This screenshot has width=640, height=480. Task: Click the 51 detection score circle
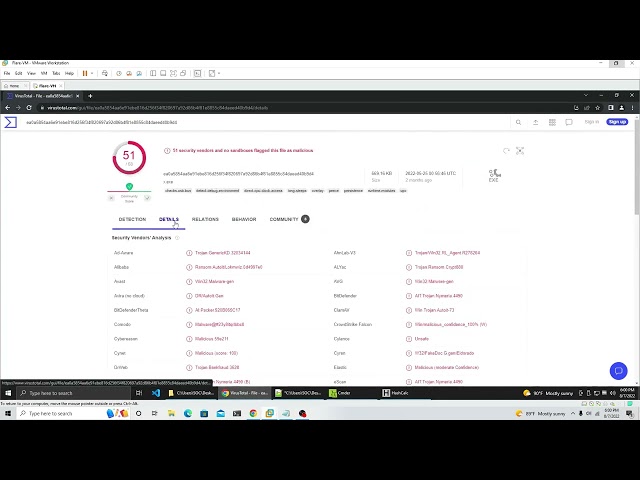point(129,157)
